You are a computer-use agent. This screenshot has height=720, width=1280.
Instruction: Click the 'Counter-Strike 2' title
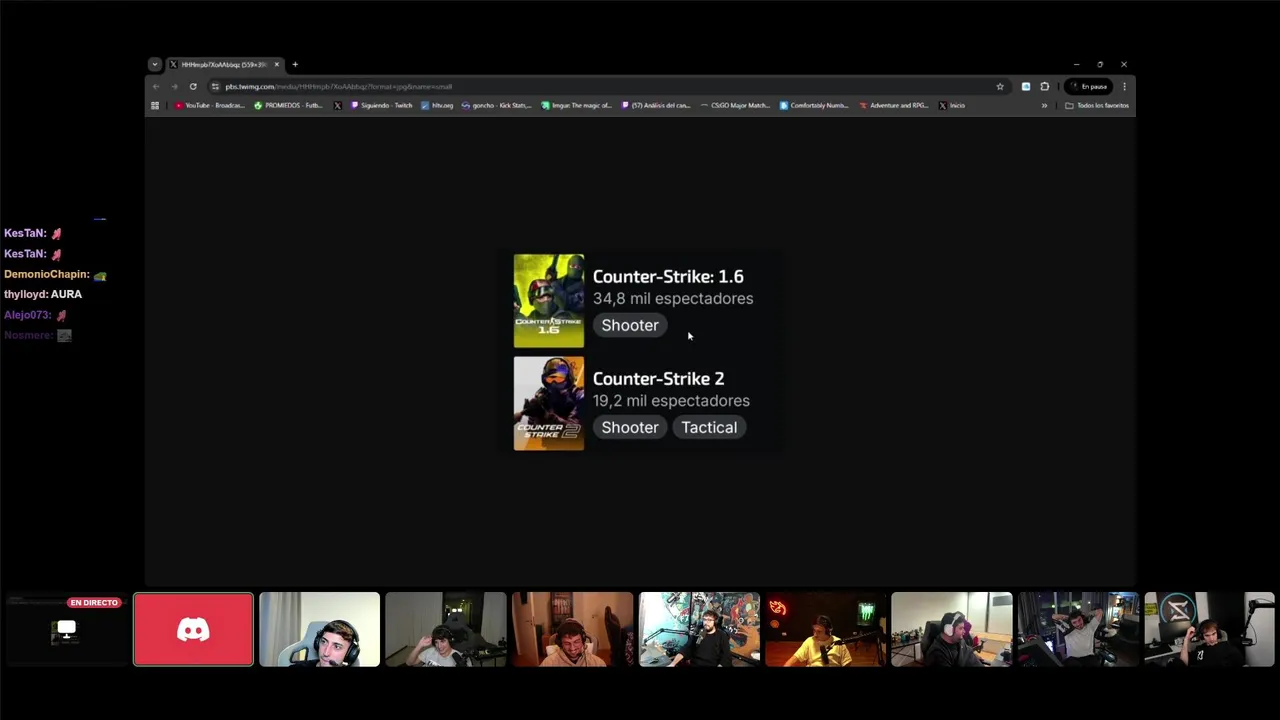[658, 379]
